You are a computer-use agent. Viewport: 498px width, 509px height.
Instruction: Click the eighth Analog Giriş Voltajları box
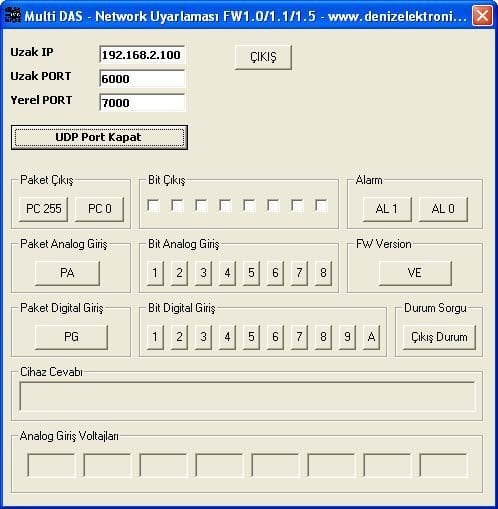pyautogui.click(x=443, y=465)
